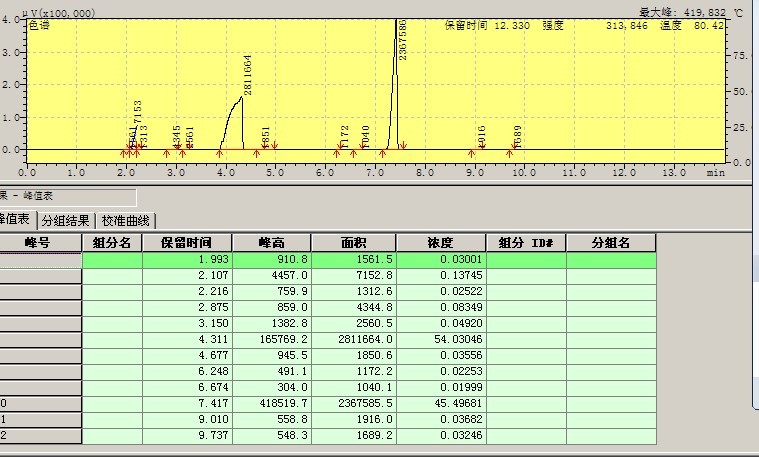
Task: Click the 峰值表 panel title bar
Action: coord(68,196)
